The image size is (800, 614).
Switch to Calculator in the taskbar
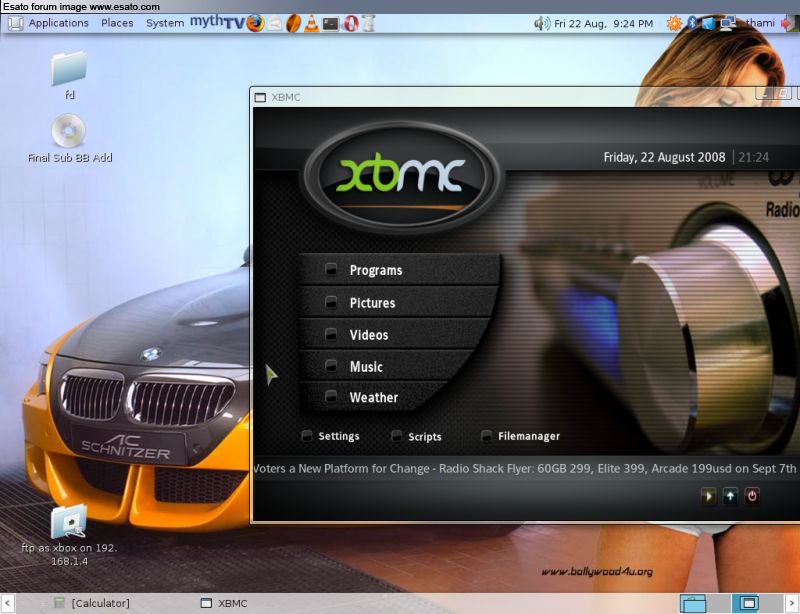(x=92, y=603)
